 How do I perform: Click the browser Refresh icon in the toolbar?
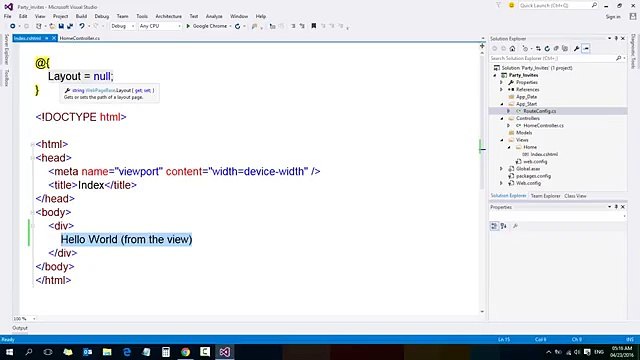238,26
